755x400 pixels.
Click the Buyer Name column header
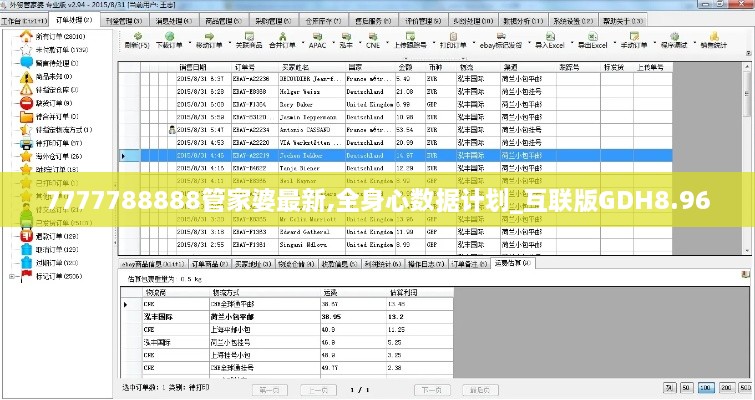pos(312,67)
